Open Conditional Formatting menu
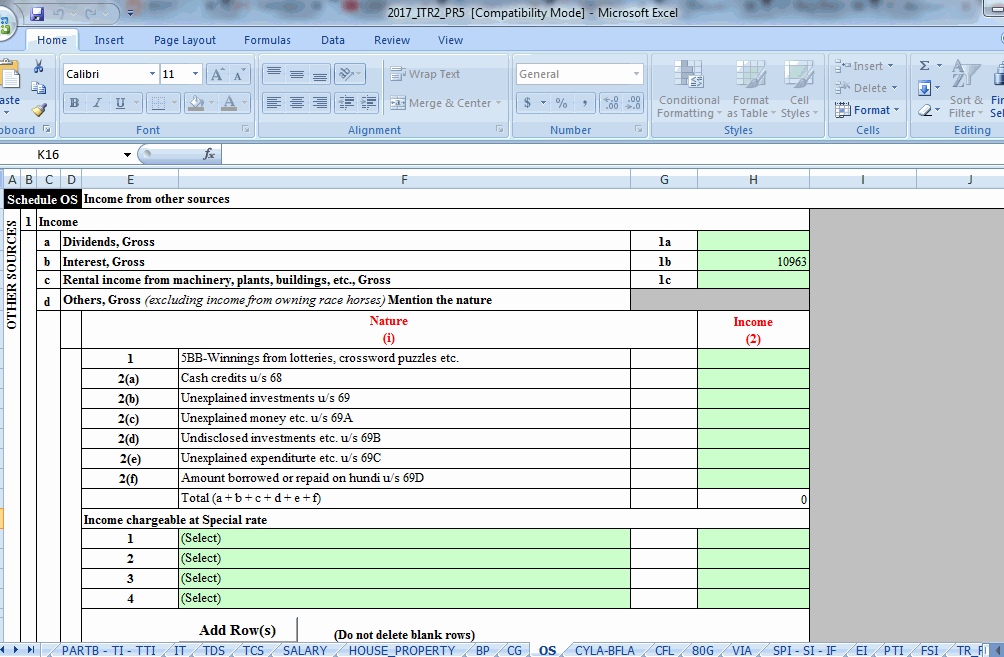Screen dimensions: 1004x657 [x=689, y=90]
